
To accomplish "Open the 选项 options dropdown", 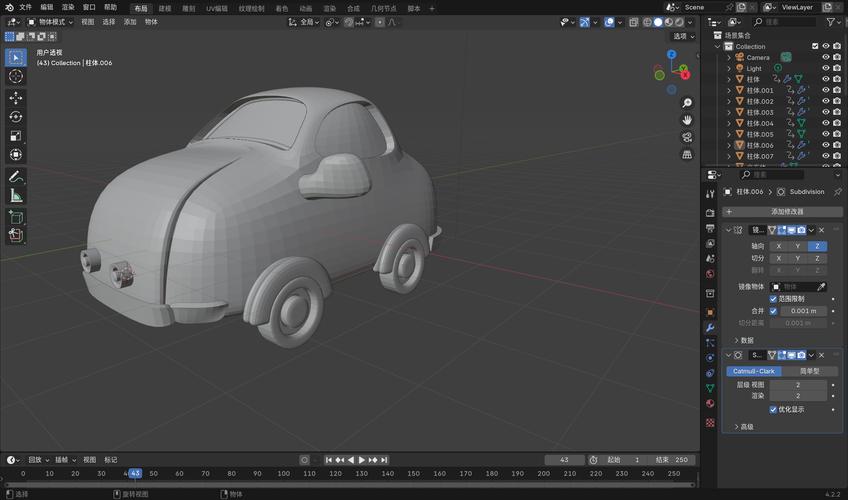I will point(684,36).
